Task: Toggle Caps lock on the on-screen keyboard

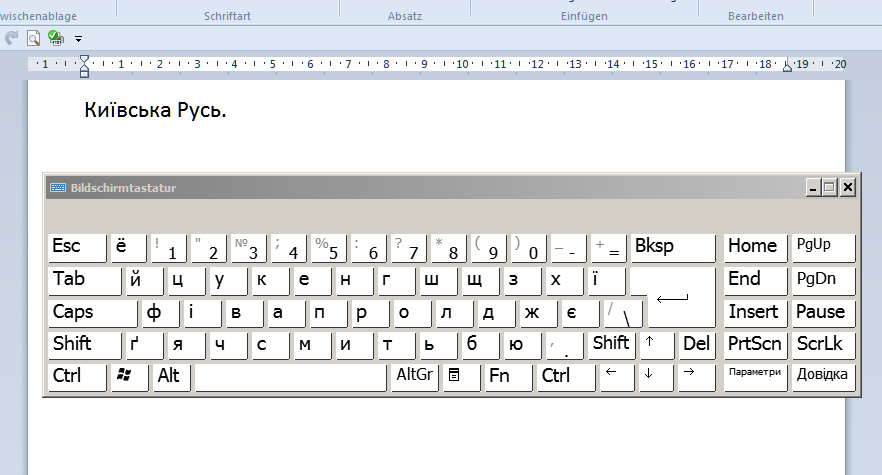Action: pyautogui.click(x=92, y=313)
